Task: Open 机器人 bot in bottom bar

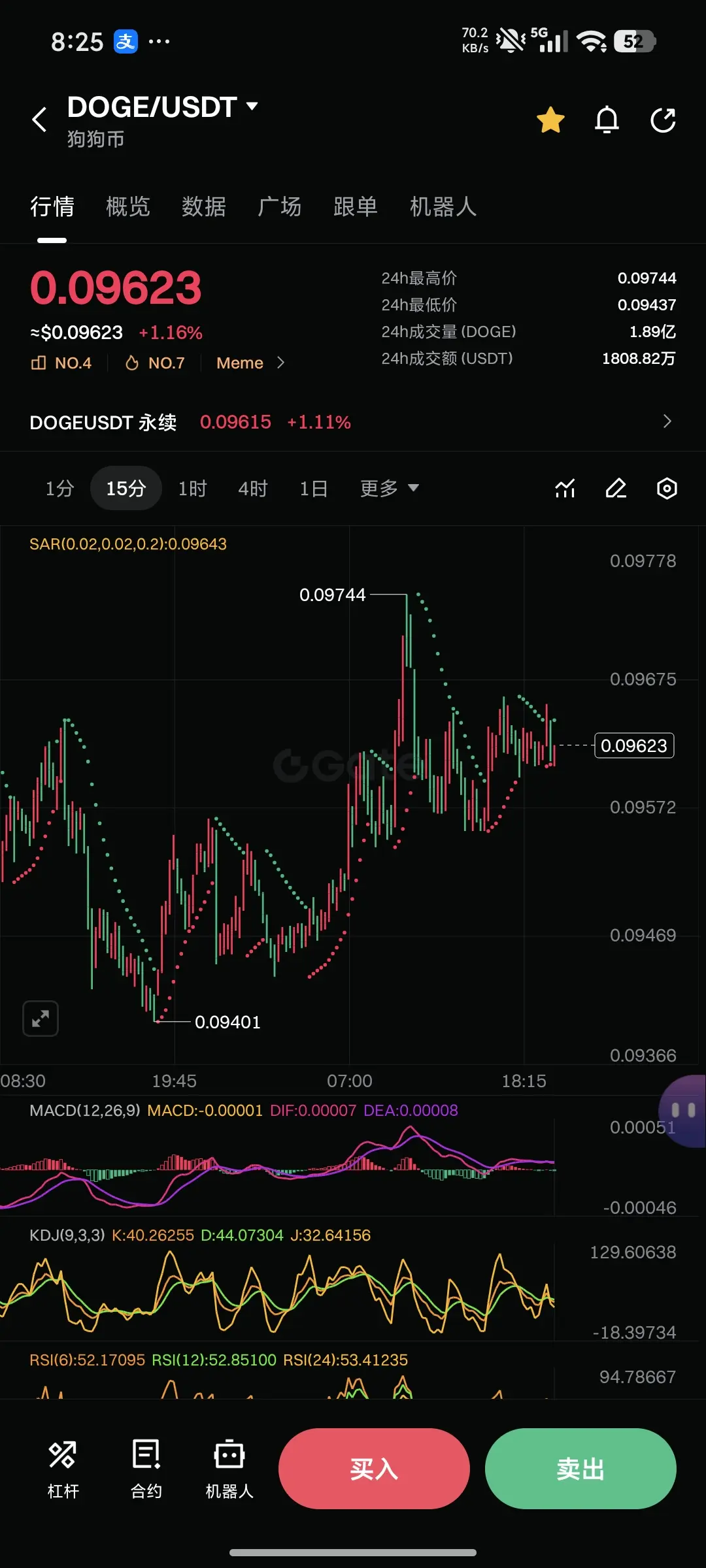Action: [229, 1470]
